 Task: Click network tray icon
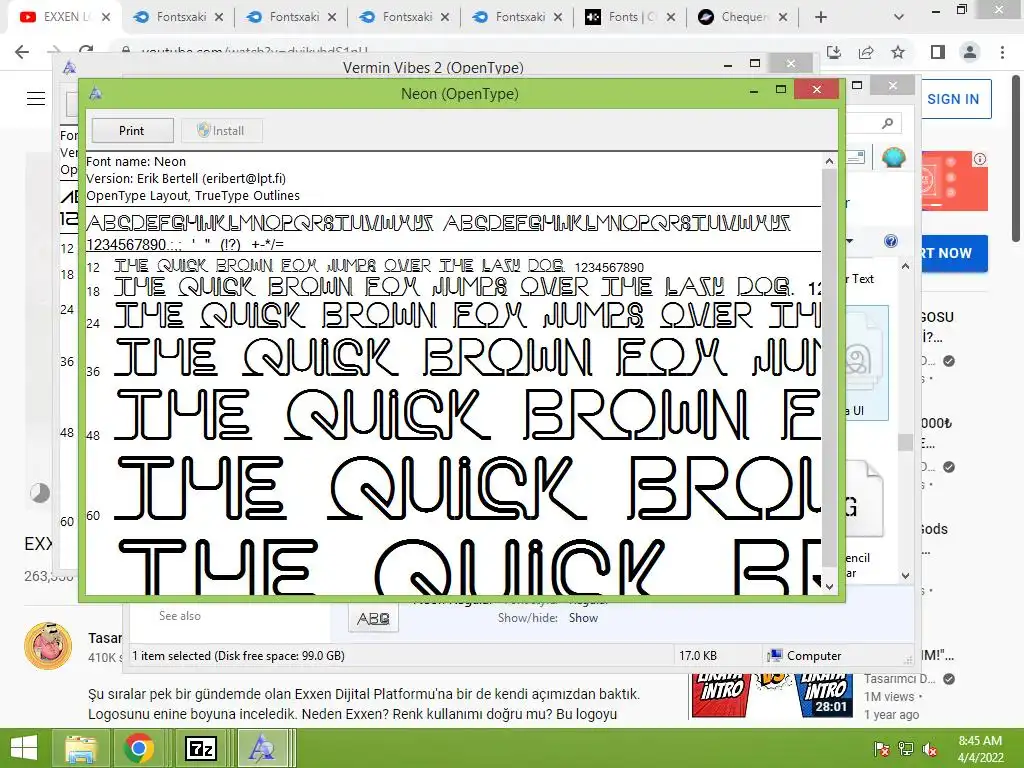point(905,748)
